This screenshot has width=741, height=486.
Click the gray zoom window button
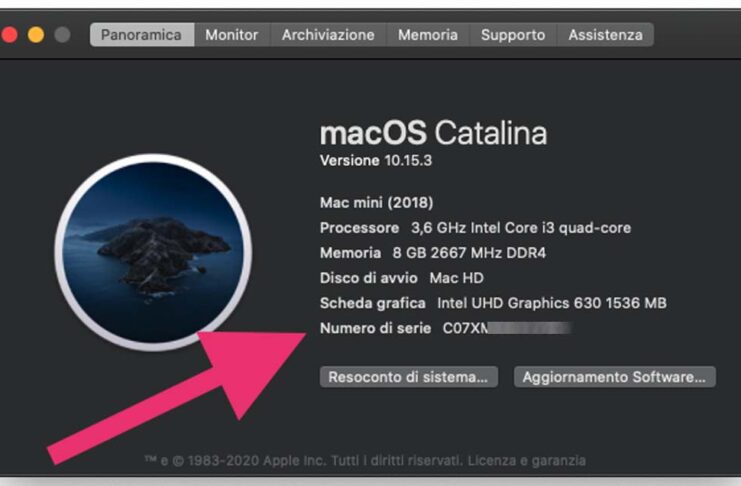(x=62, y=35)
